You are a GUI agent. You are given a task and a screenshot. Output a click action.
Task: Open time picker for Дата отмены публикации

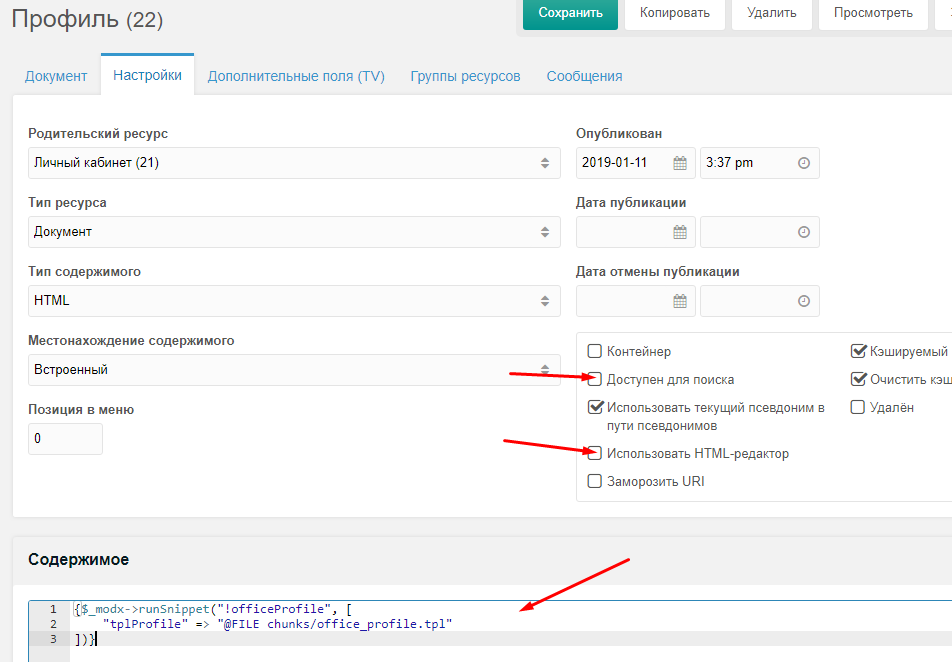[x=804, y=301]
